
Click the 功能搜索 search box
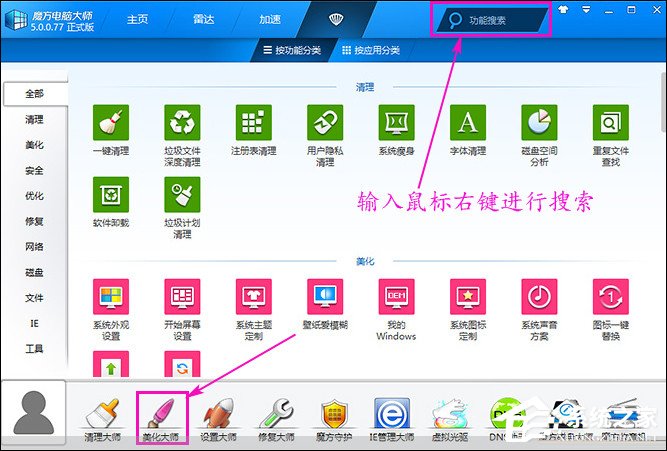point(491,20)
